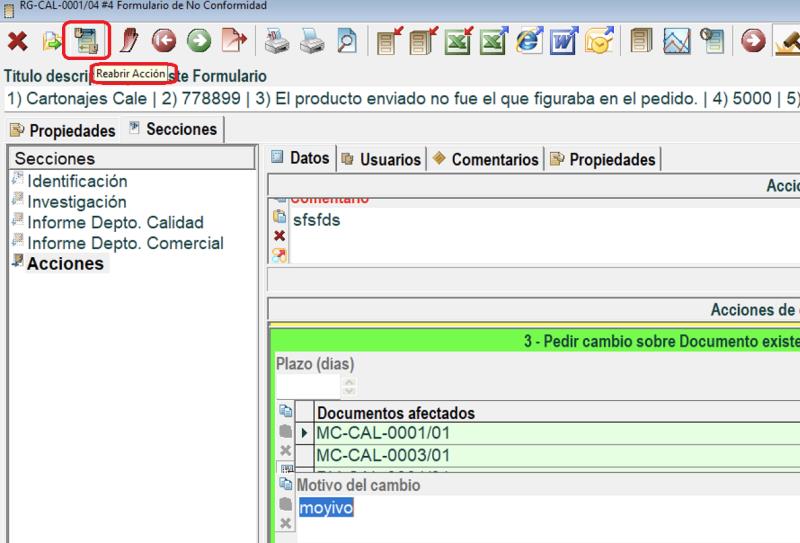The height and width of the screenshot is (543, 800).
Task: Click the first printer icon in toolbar
Action: tap(277, 42)
